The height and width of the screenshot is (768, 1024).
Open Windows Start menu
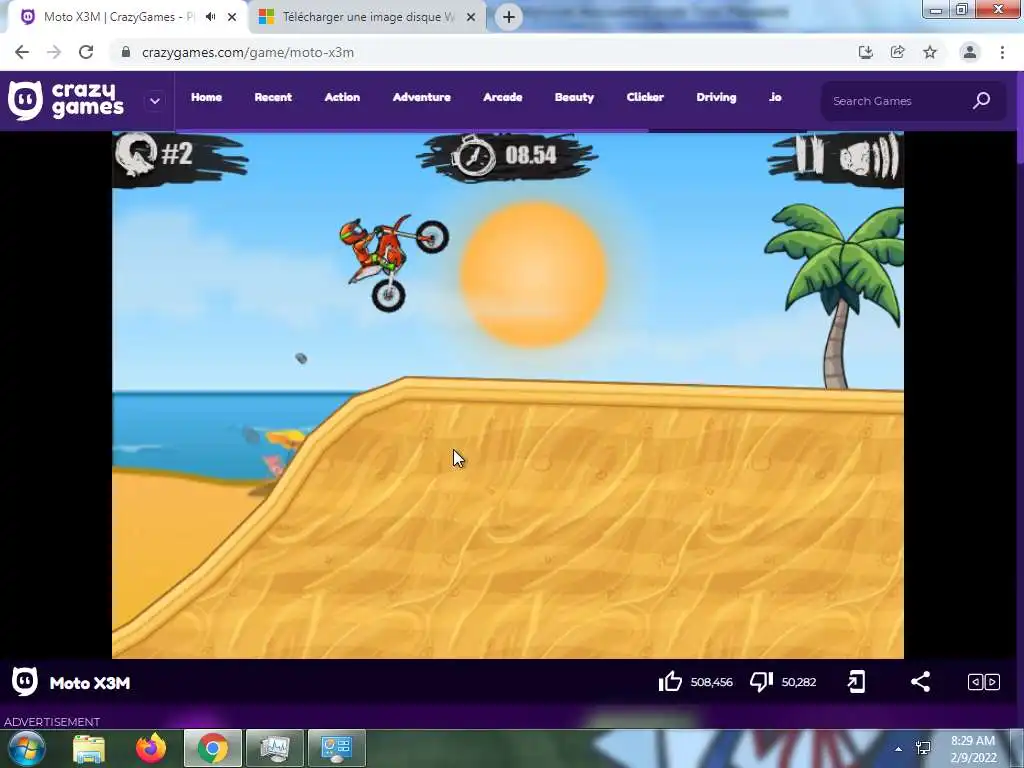click(x=27, y=748)
